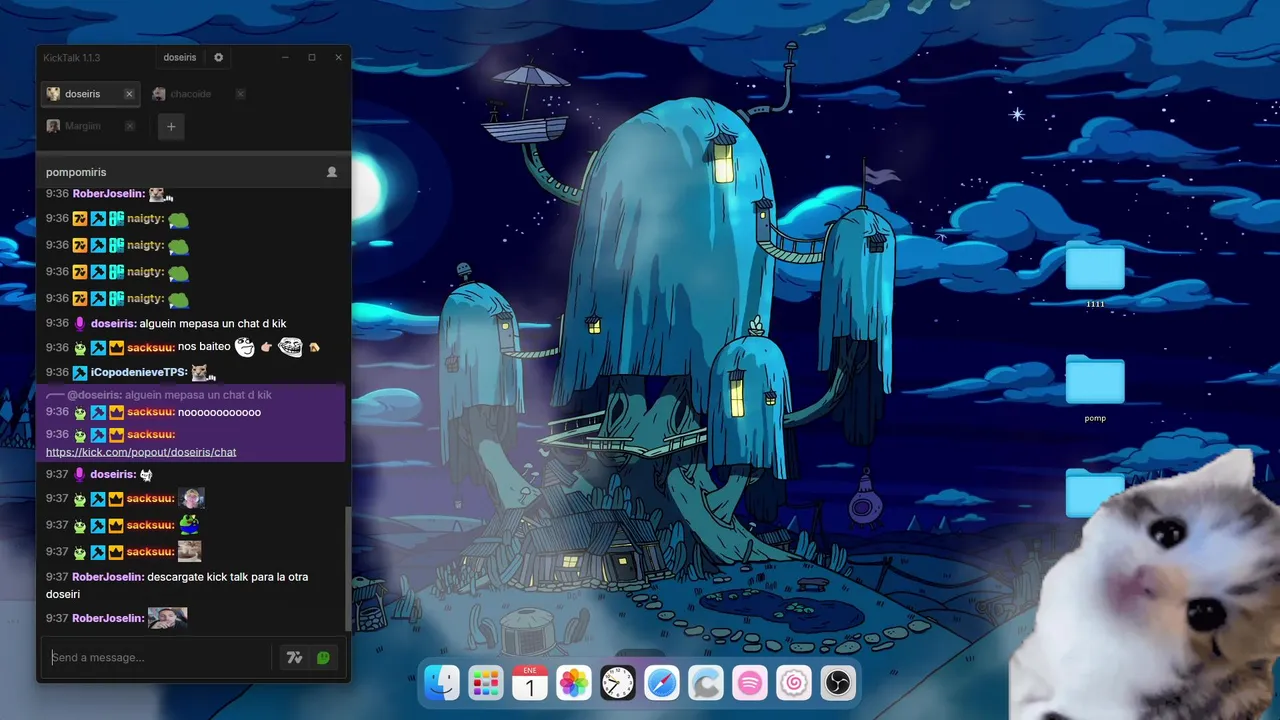Image resolution: width=1280 pixels, height=720 pixels.
Task: Click the iCopodenieveTPS username
Action: (139, 372)
